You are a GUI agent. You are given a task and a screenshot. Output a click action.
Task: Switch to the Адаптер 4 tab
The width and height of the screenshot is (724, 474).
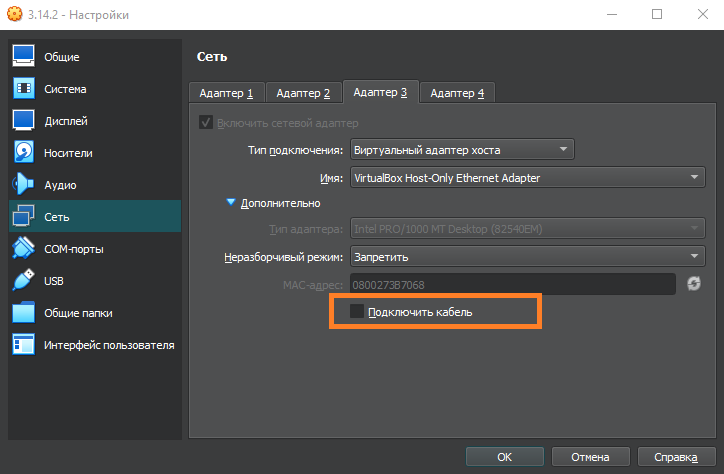[458, 93]
